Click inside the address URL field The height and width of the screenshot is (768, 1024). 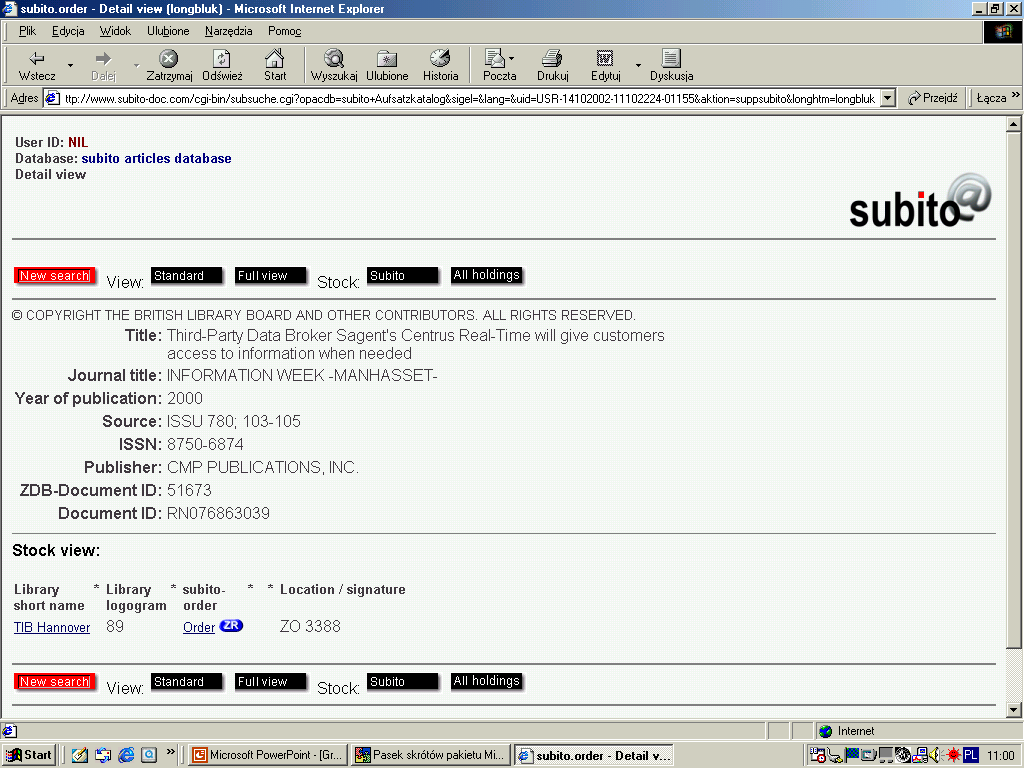pyautogui.click(x=470, y=99)
